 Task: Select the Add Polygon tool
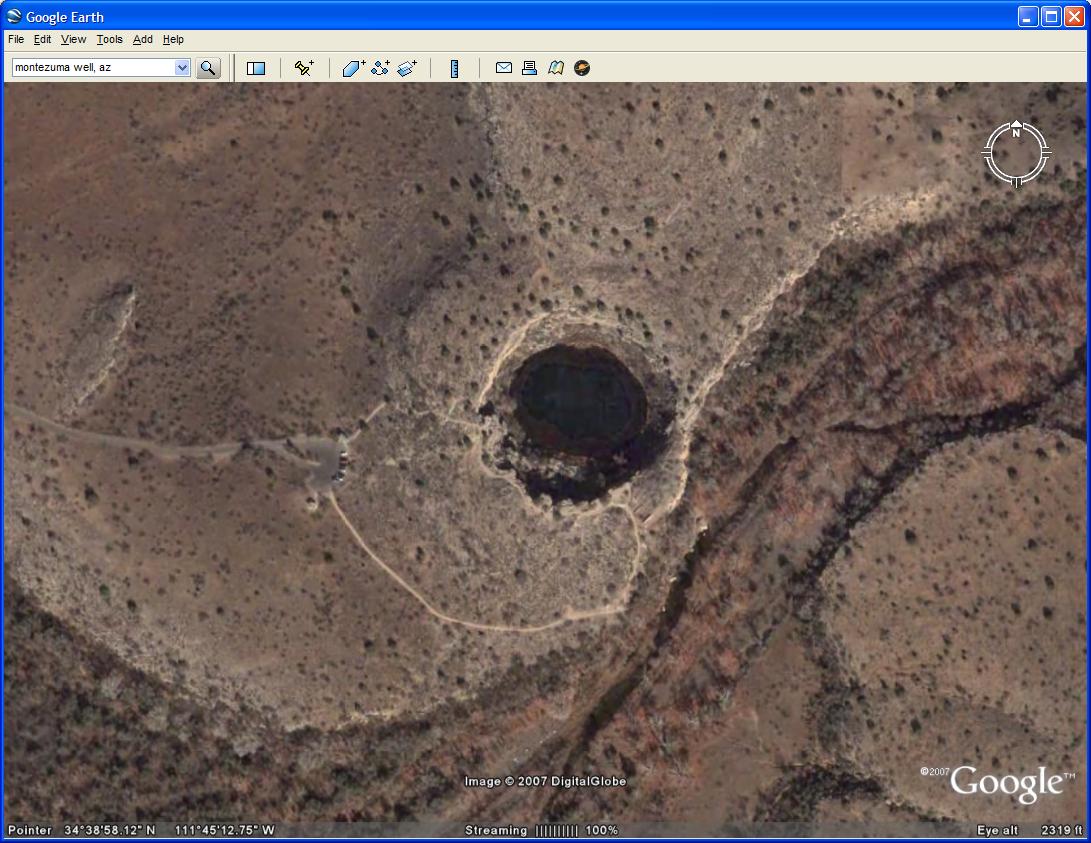point(354,68)
